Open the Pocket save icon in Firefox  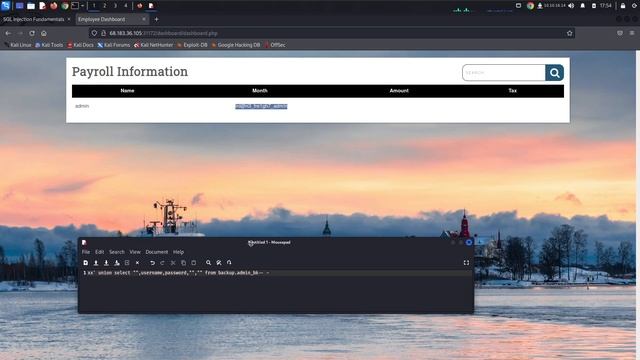click(x=620, y=33)
